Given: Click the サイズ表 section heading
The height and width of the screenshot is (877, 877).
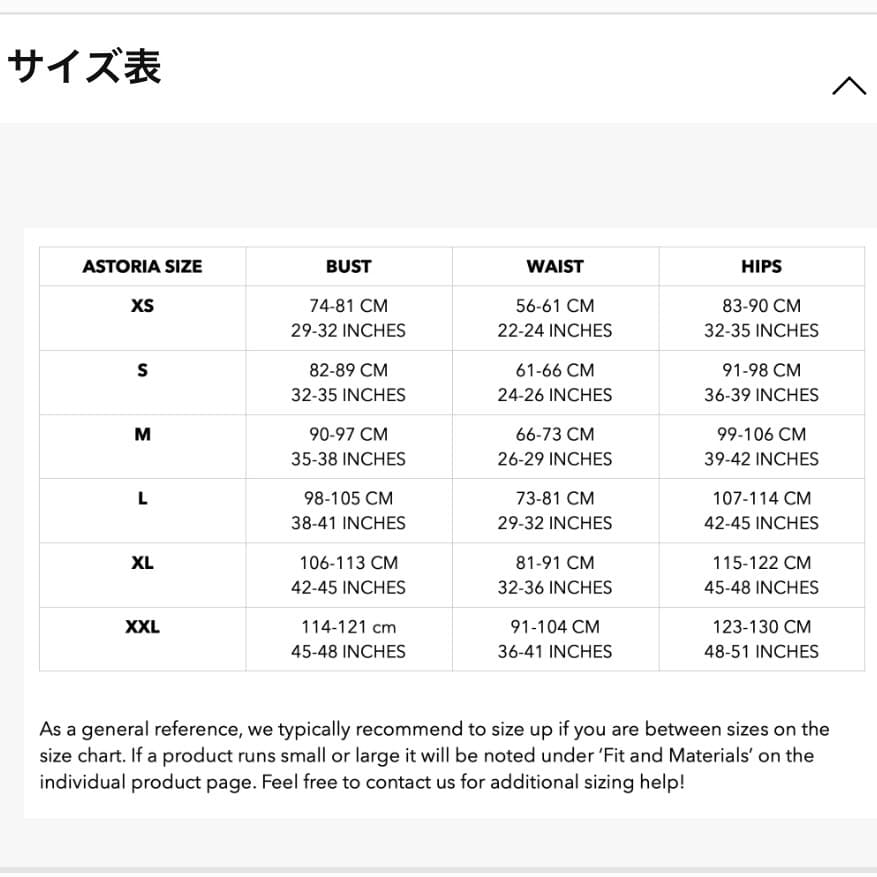Looking at the screenshot, I should (x=83, y=66).
